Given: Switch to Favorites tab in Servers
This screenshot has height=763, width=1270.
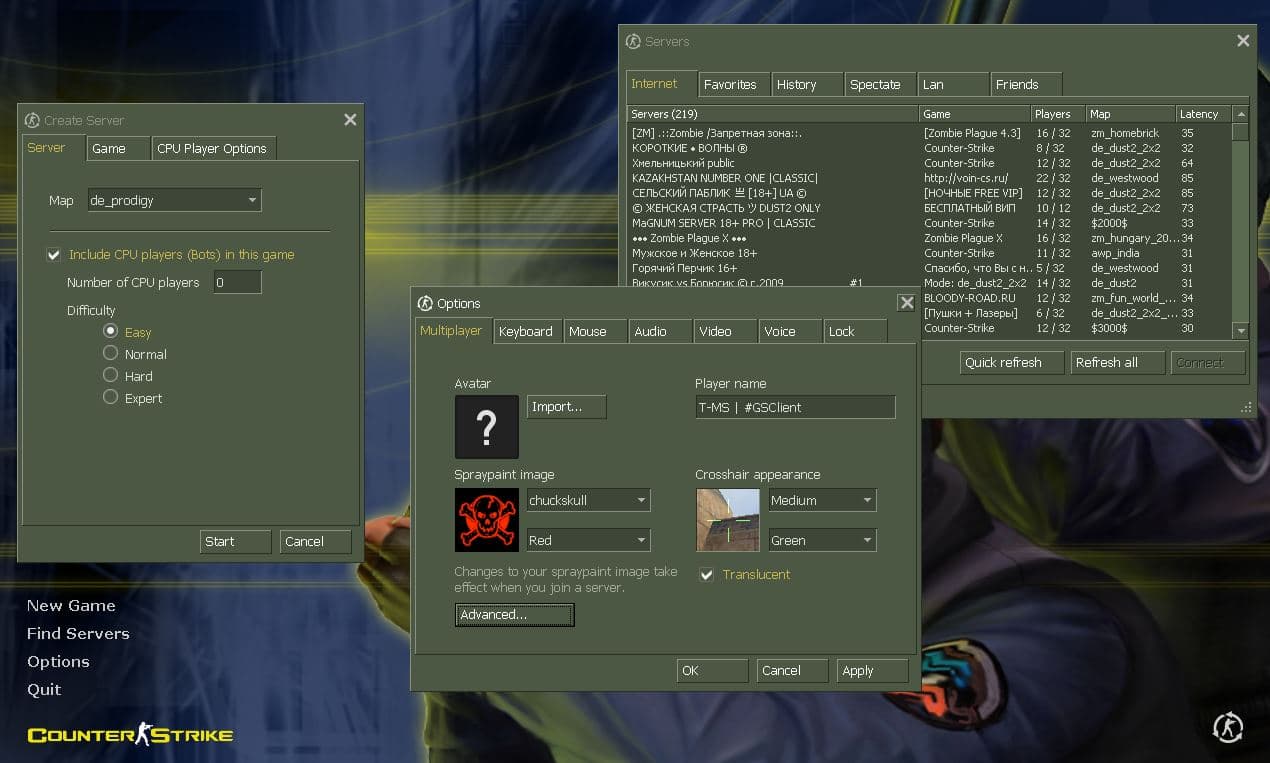Looking at the screenshot, I should (735, 84).
